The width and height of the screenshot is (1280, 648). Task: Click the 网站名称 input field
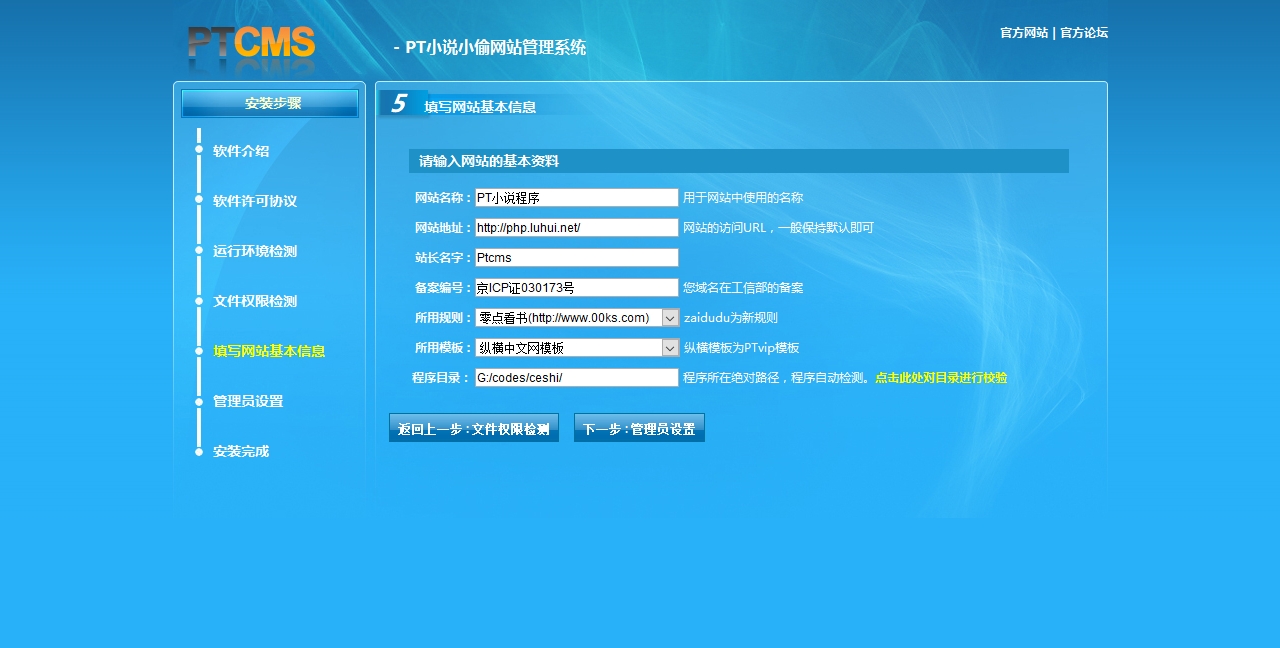(577, 198)
